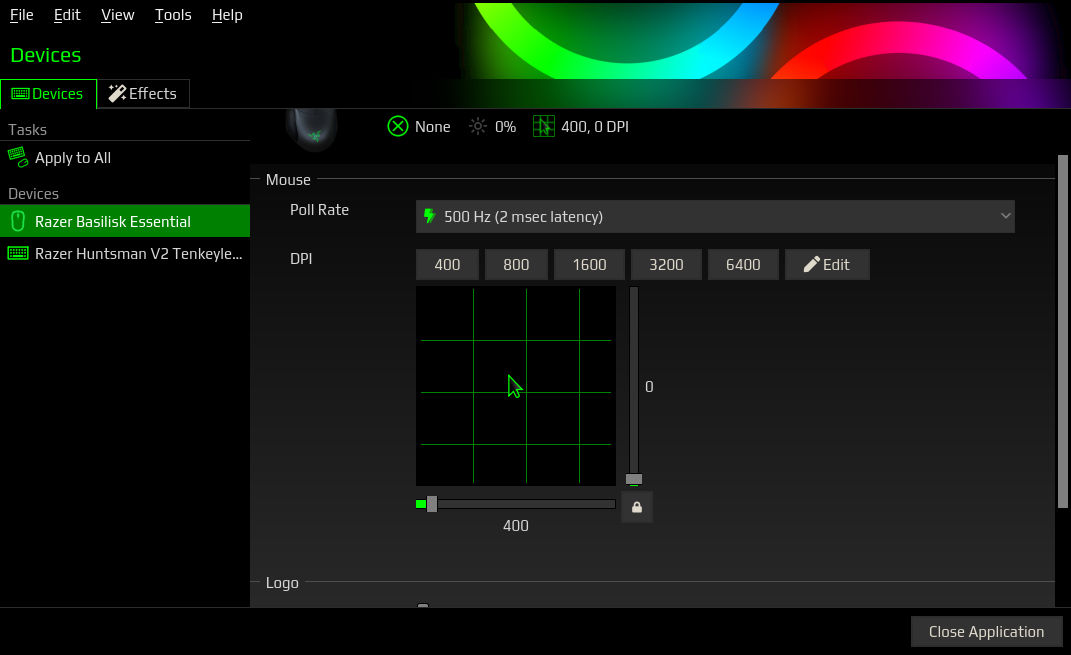Image resolution: width=1071 pixels, height=655 pixels.
Task: Select the 800 DPI preset
Action: point(516,263)
